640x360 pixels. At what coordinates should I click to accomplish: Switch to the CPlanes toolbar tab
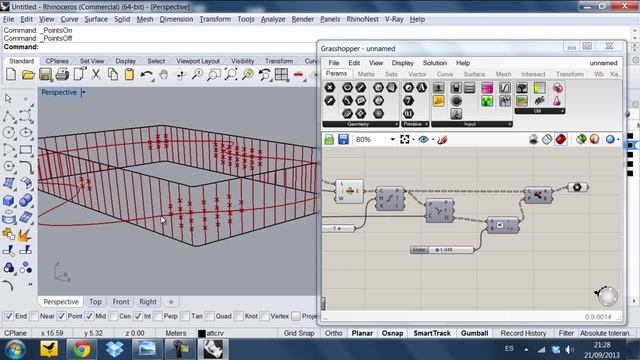coord(57,61)
